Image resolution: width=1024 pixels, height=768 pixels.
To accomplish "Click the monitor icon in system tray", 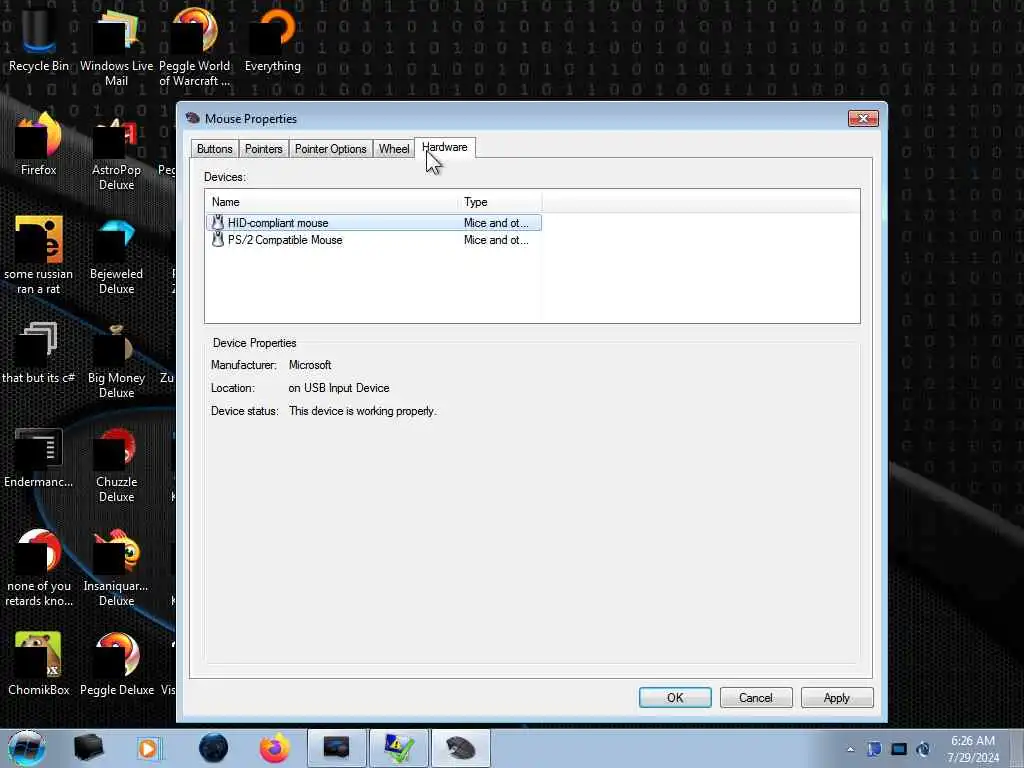I will coord(899,749).
